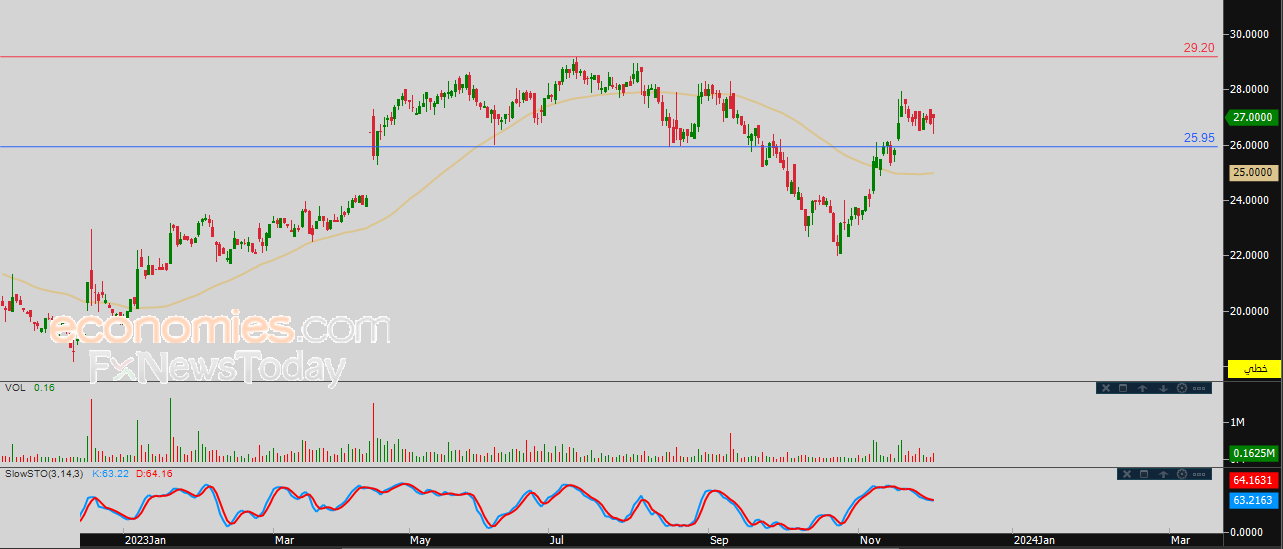
Task: Click the 25.95 support line label
Action: (x=1199, y=138)
